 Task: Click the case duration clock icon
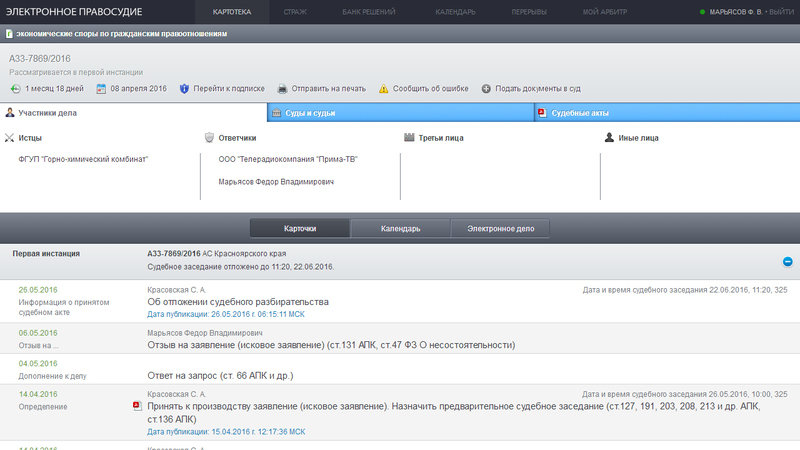[x=16, y=89]
